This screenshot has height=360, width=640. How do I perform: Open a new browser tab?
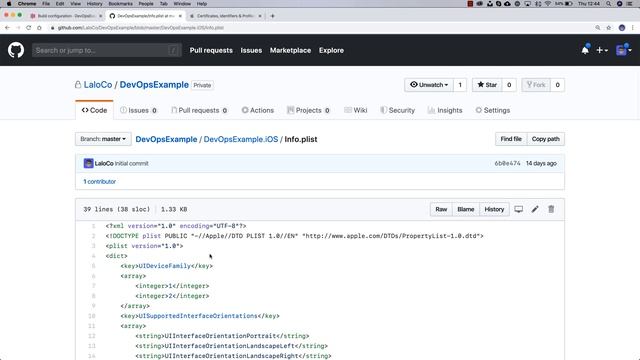pos(272,16)
